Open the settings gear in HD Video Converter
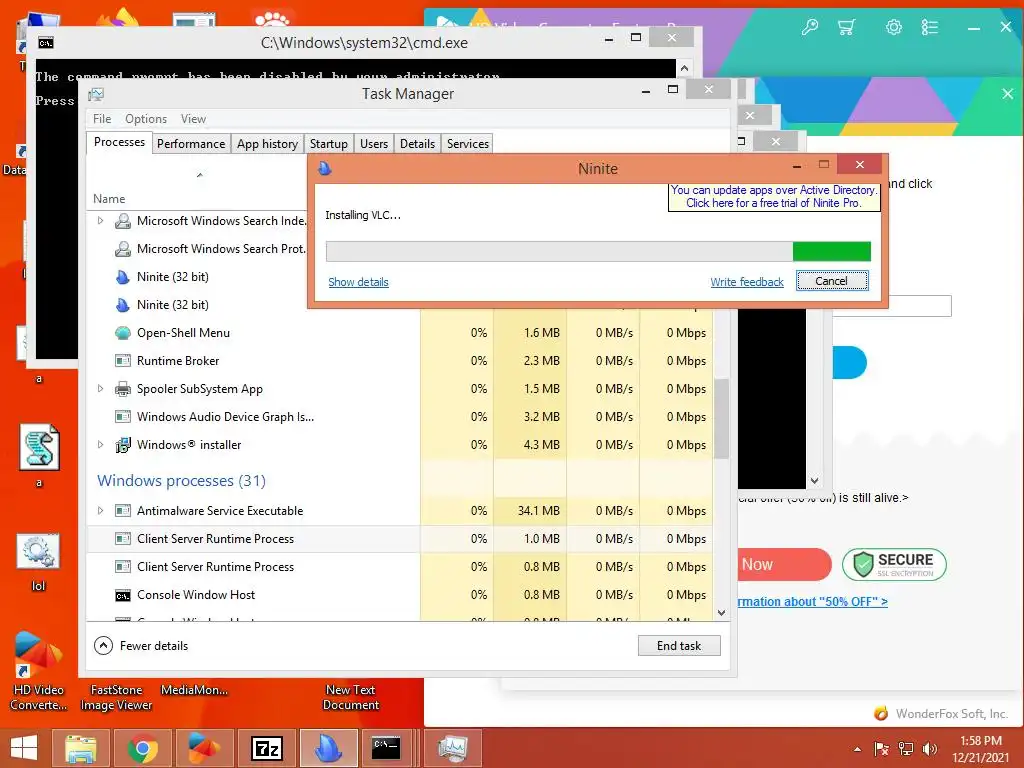This screenshot has width=1024, height=768. point(893,27)
